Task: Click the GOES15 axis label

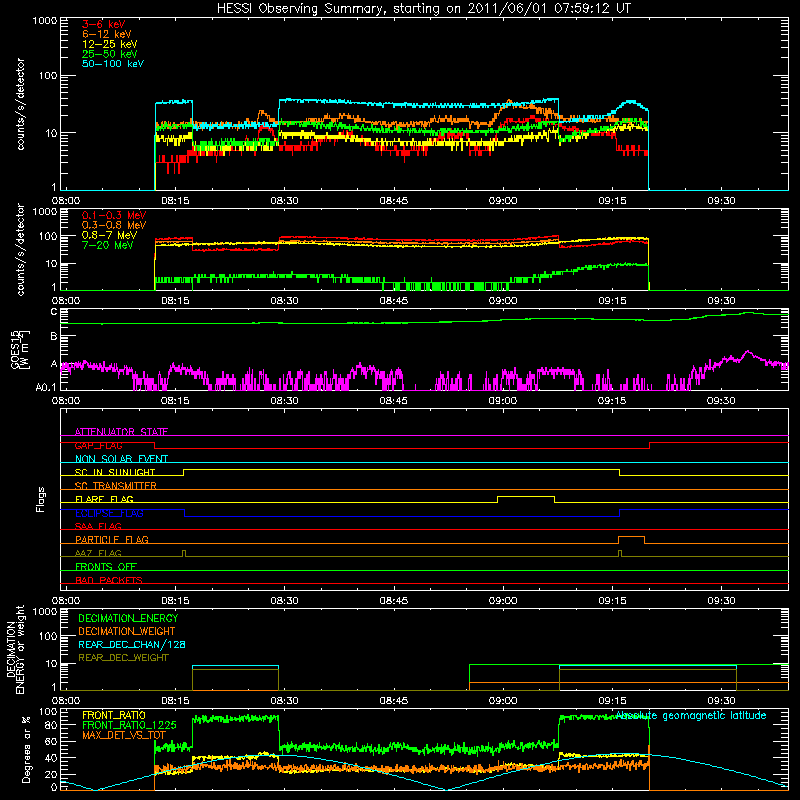Action: tap(20, 349)
